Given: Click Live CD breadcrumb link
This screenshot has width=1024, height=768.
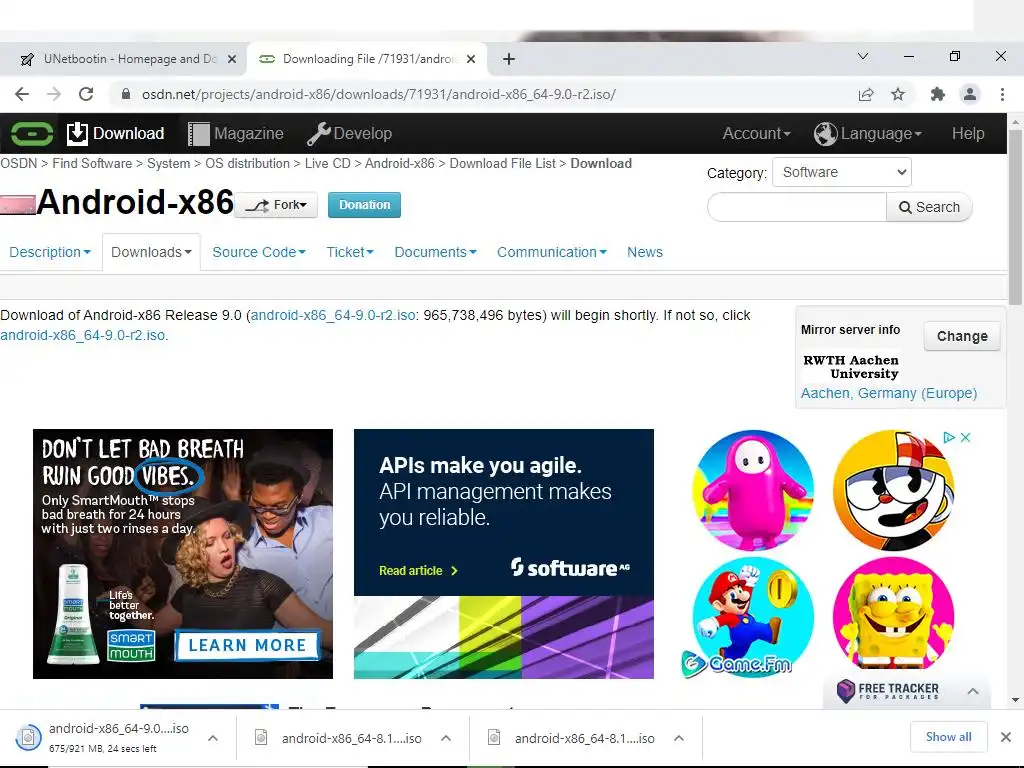Looking at the screenshot, I should coord(328,163).
